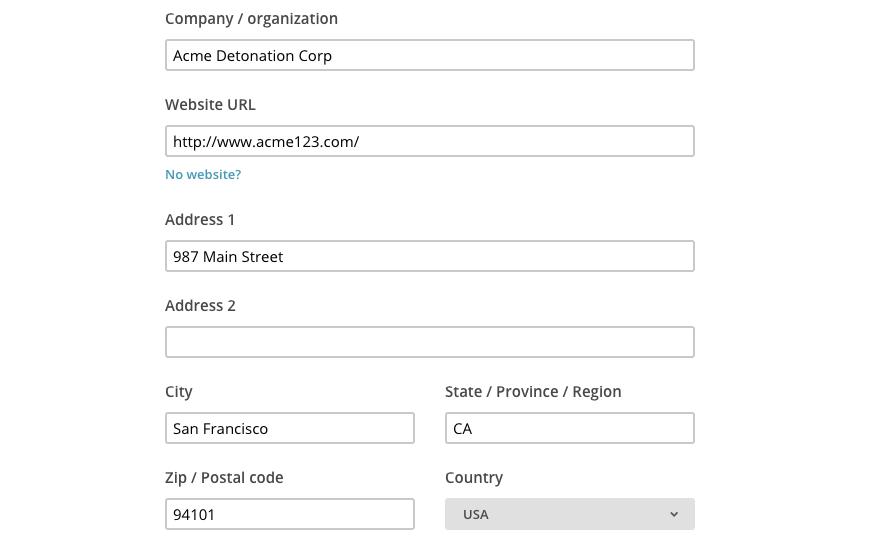The width and height of the screenshot is (896, 552).
Task: Click the "City" field label
Action: tap(179, 392)
